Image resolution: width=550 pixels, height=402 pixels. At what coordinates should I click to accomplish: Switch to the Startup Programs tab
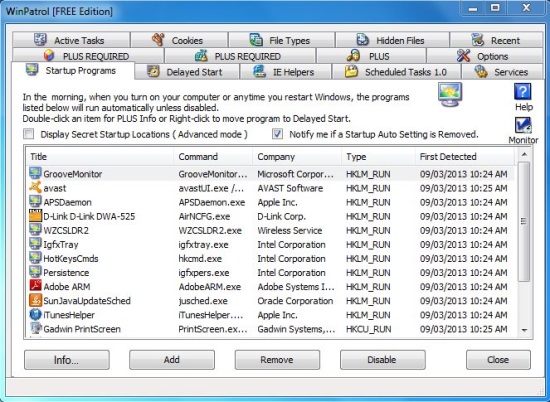pos(73,71)
